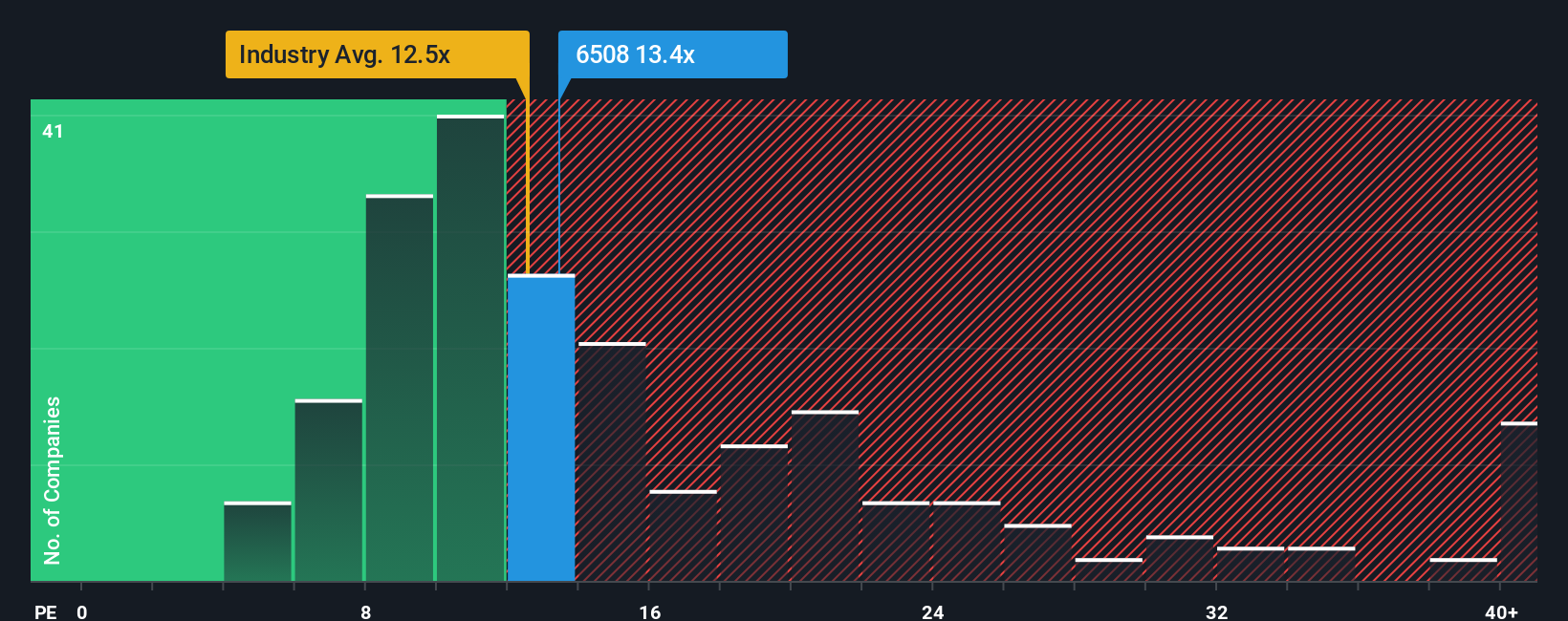1568x621 pixels.
Task: Click the 6508 13.4x blue label
Action: (672, 54)
